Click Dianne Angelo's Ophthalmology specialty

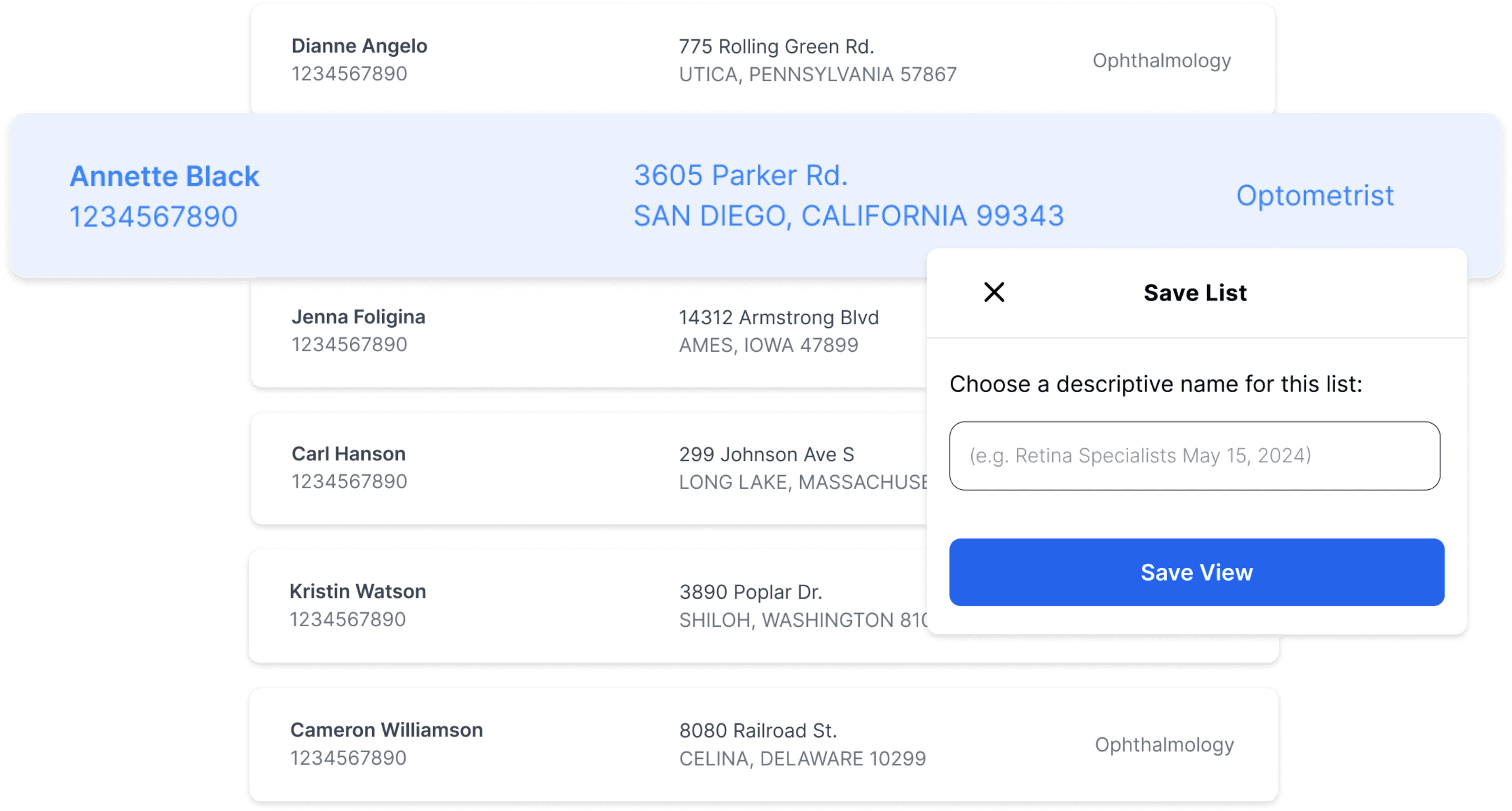click(x=1161, y=60)
